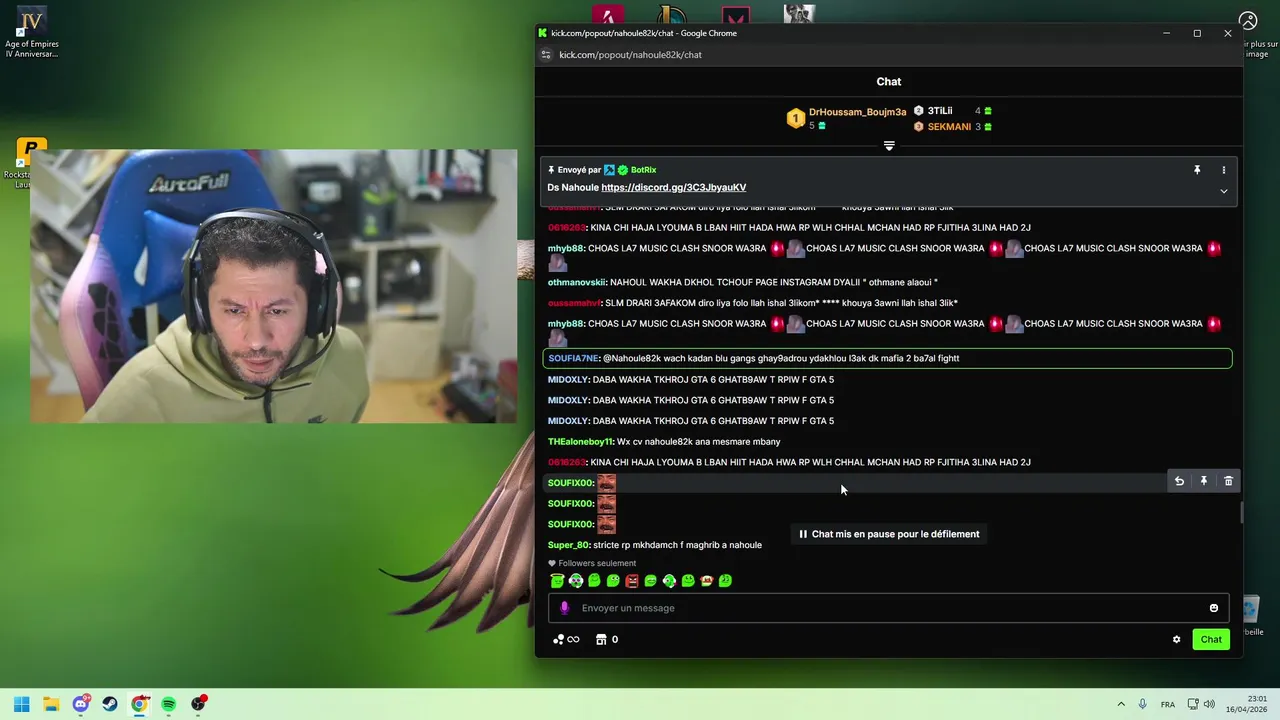The height and width of the screenshot is (720, 1280).
Task: Open the network and volume quick settings
Action: click(x=1201, y=704)
